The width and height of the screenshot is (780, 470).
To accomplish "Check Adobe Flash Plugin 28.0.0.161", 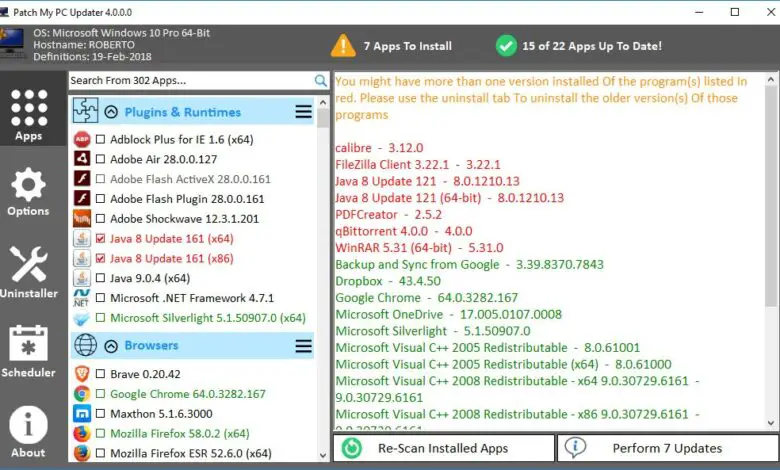I will [100, 199].
